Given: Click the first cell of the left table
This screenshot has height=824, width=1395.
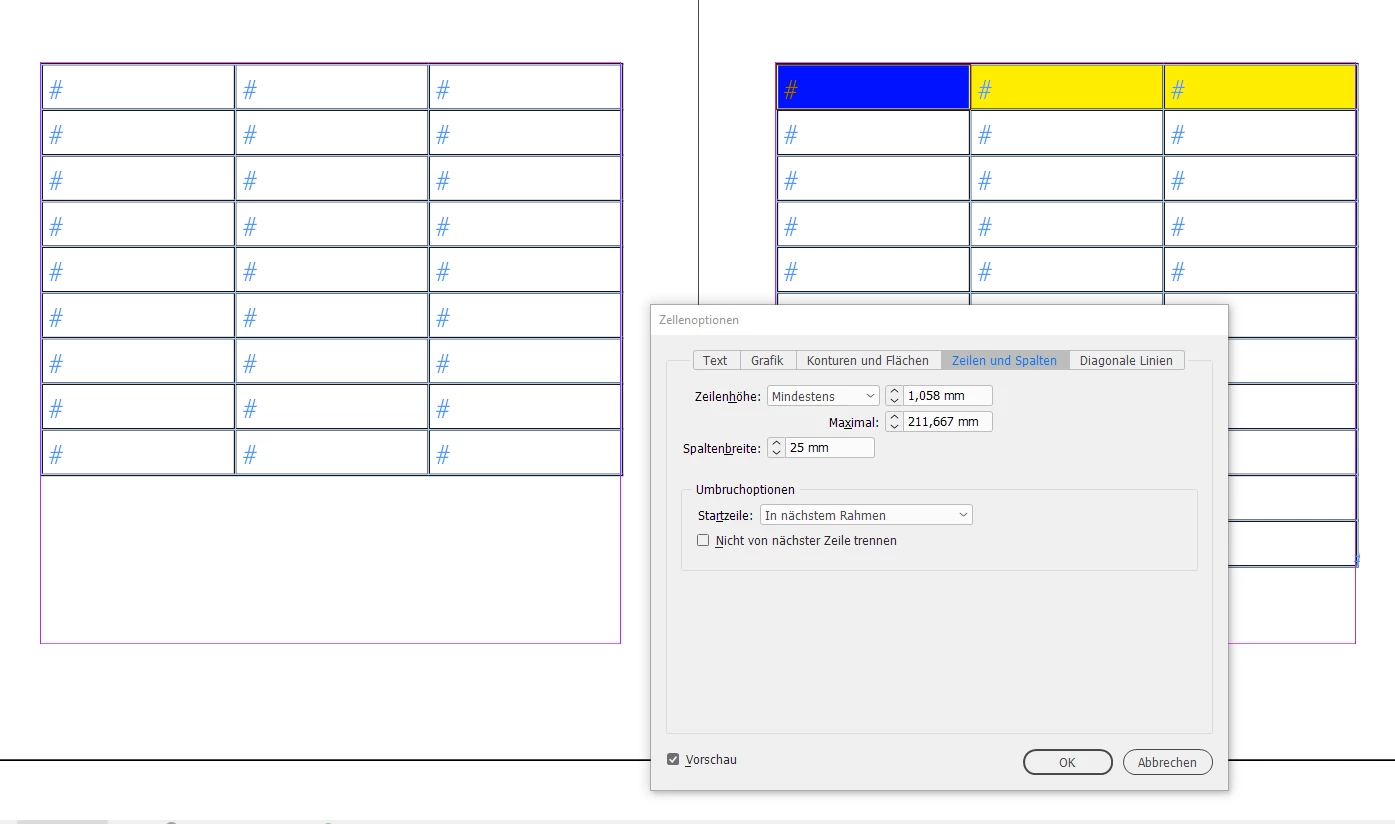Looking at the screenshot, I should click(x=138, y=87).
